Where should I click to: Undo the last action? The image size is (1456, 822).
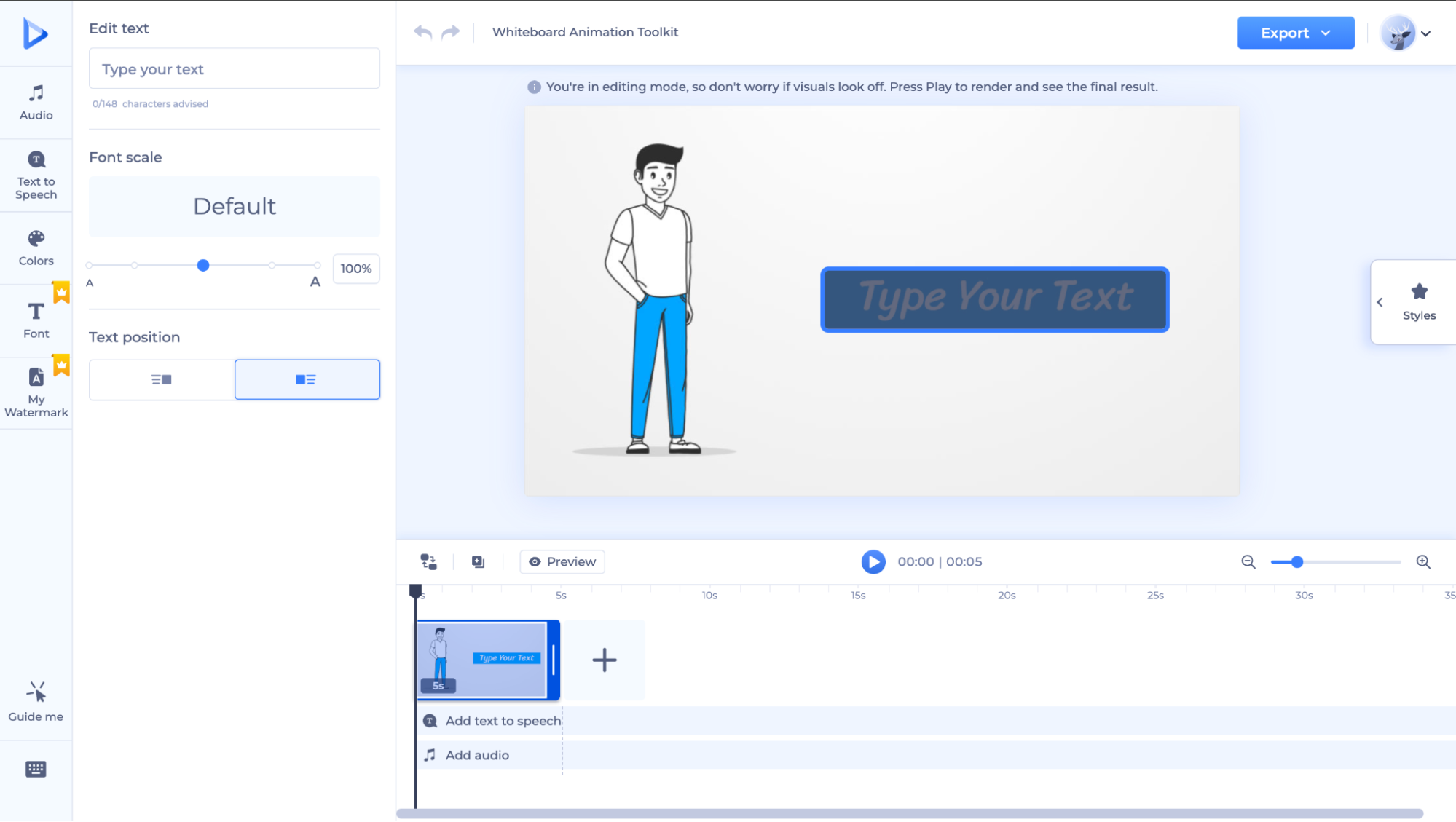(422, 32)
